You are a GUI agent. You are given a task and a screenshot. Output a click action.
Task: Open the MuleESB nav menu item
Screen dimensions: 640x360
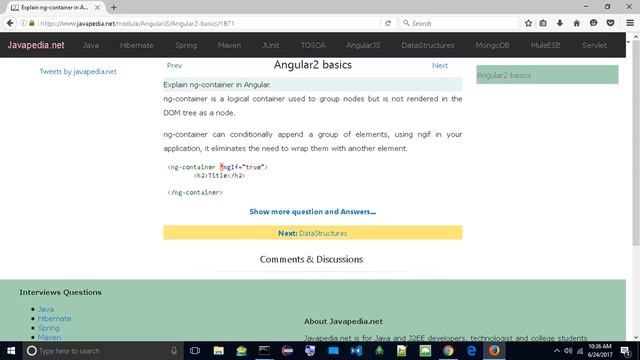click(x=546, y=45)
